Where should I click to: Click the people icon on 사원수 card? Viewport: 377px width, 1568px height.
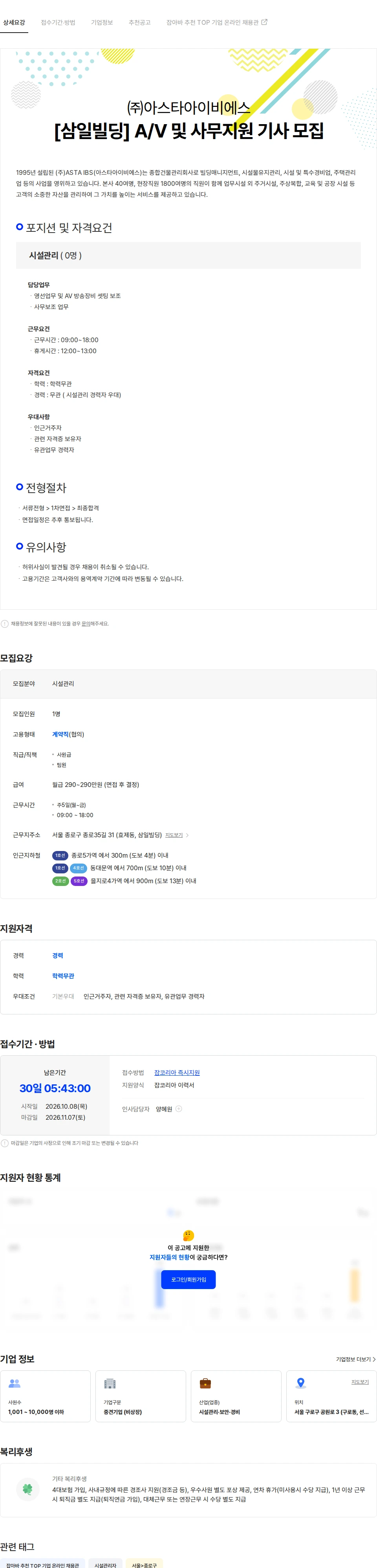click(15, 1384)
